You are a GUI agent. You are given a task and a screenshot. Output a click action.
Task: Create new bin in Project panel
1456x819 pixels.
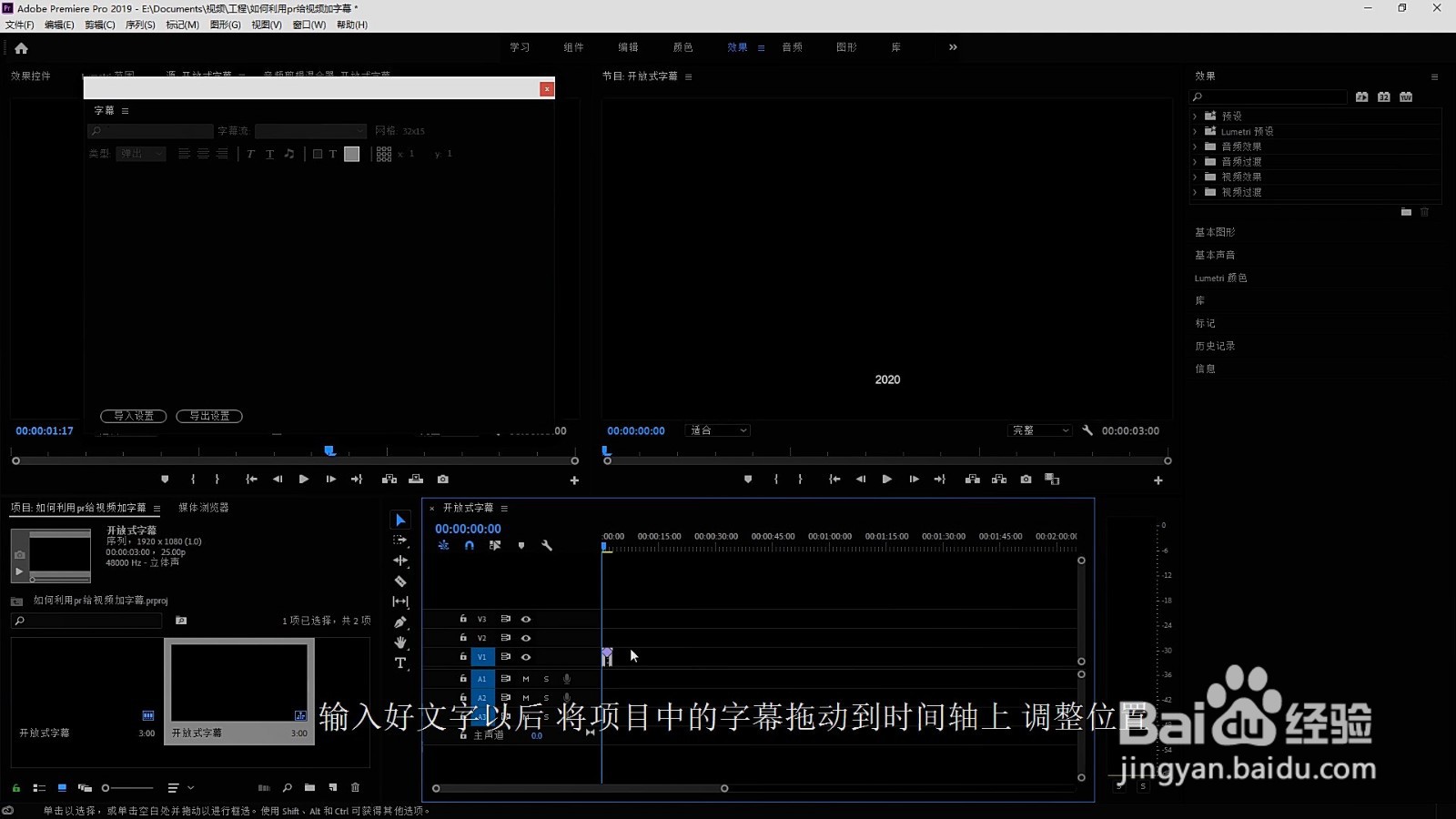(309, 788)
